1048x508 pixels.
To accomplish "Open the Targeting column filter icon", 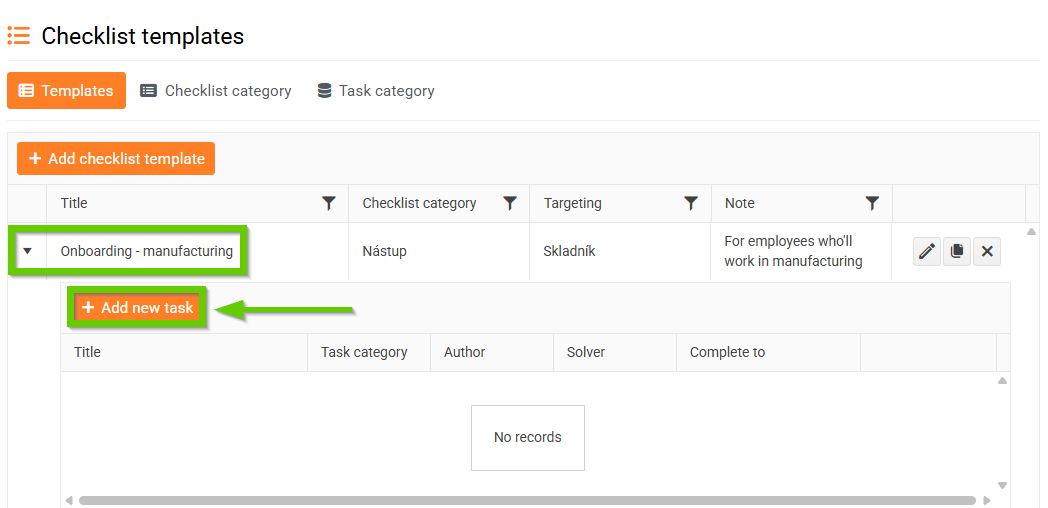I will (x=691, y=203).
